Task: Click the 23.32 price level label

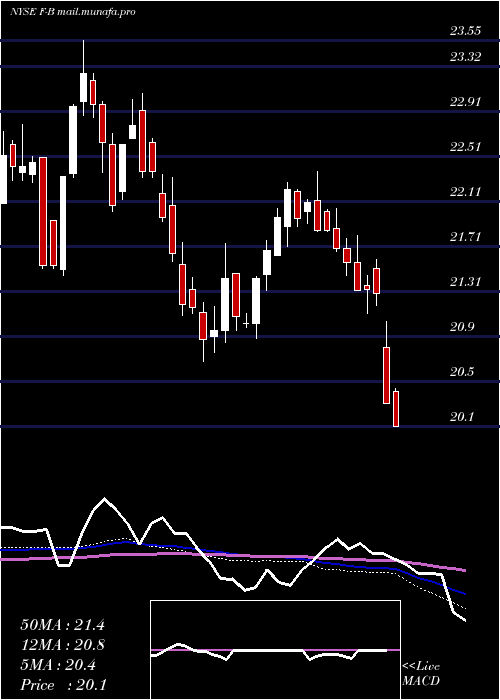Action: 465,57
